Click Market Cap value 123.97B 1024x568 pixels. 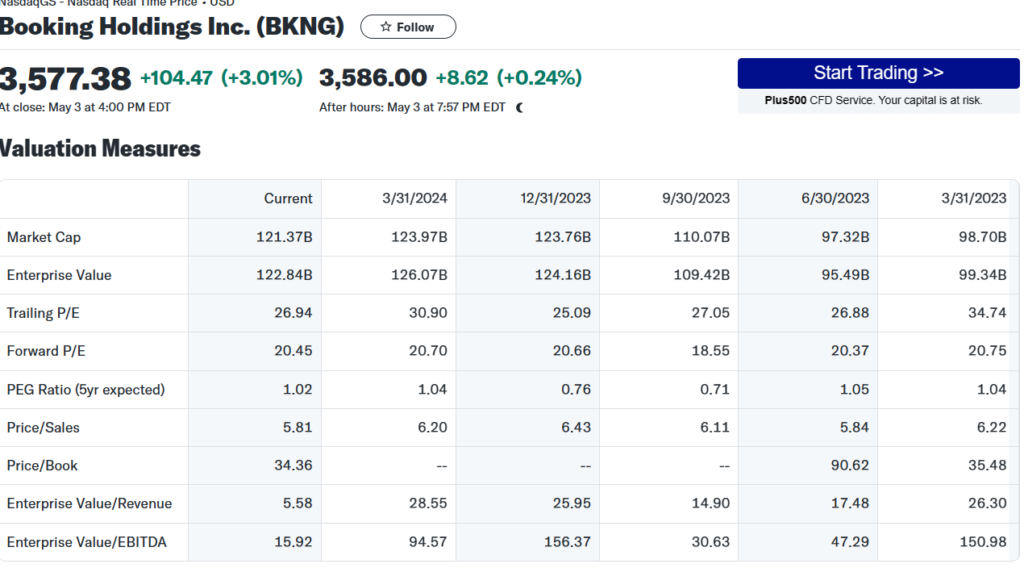tap(419, 237)
